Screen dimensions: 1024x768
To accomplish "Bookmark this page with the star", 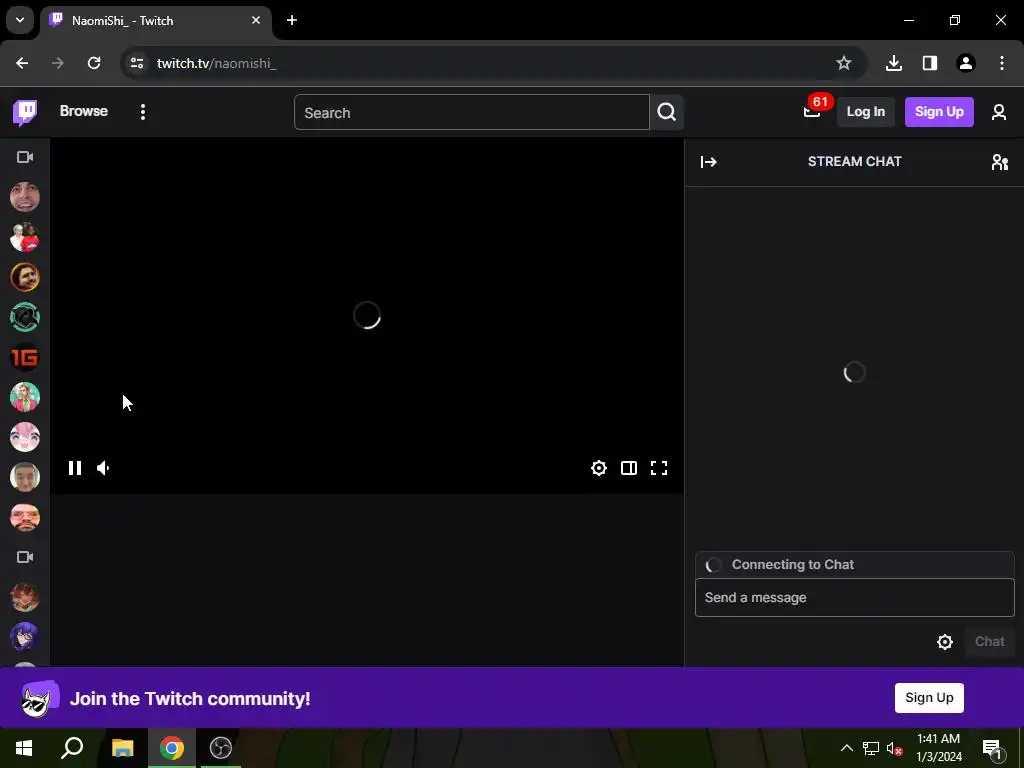I will point(844,63).
